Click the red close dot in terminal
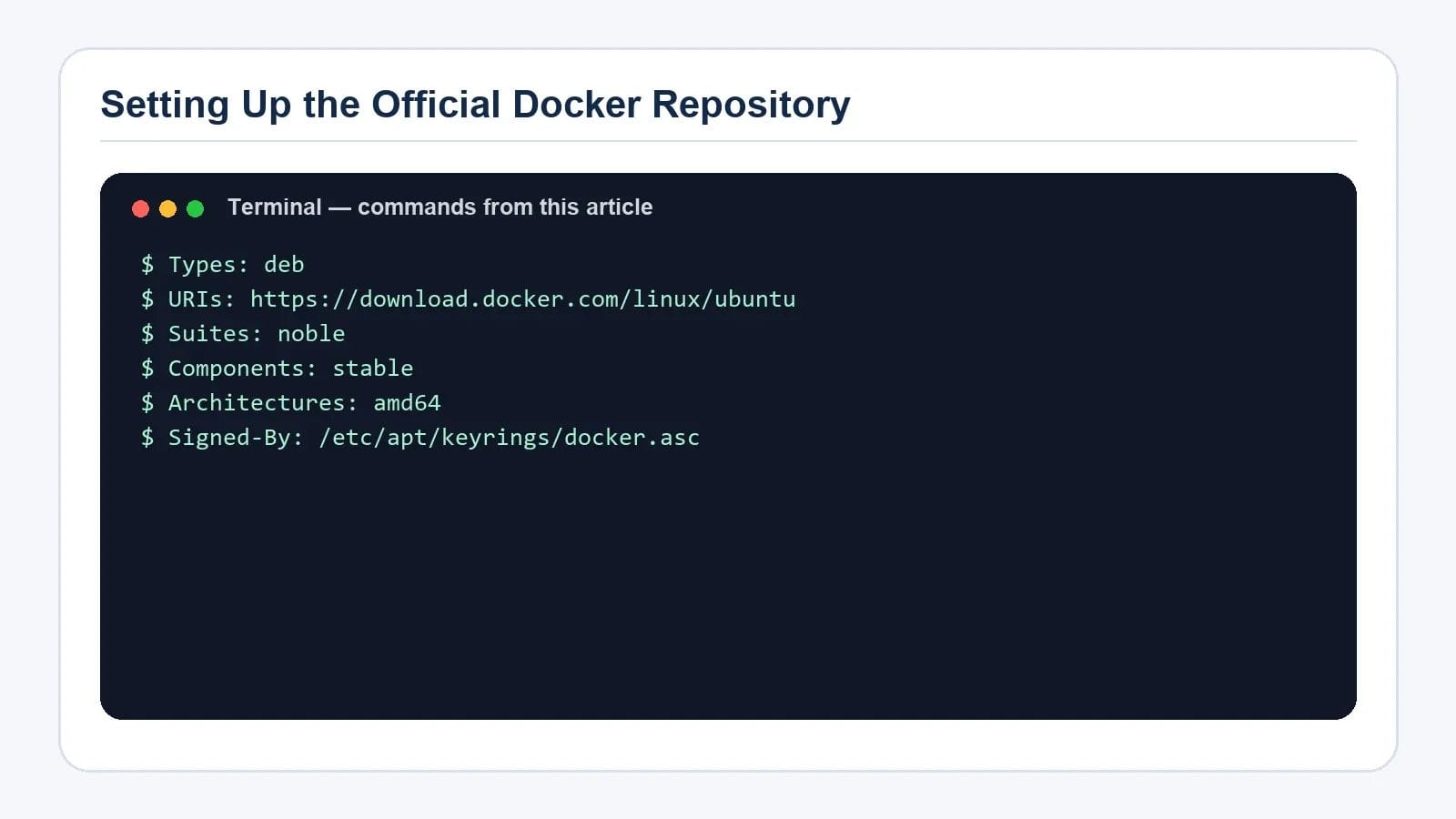 click(140, 208)
